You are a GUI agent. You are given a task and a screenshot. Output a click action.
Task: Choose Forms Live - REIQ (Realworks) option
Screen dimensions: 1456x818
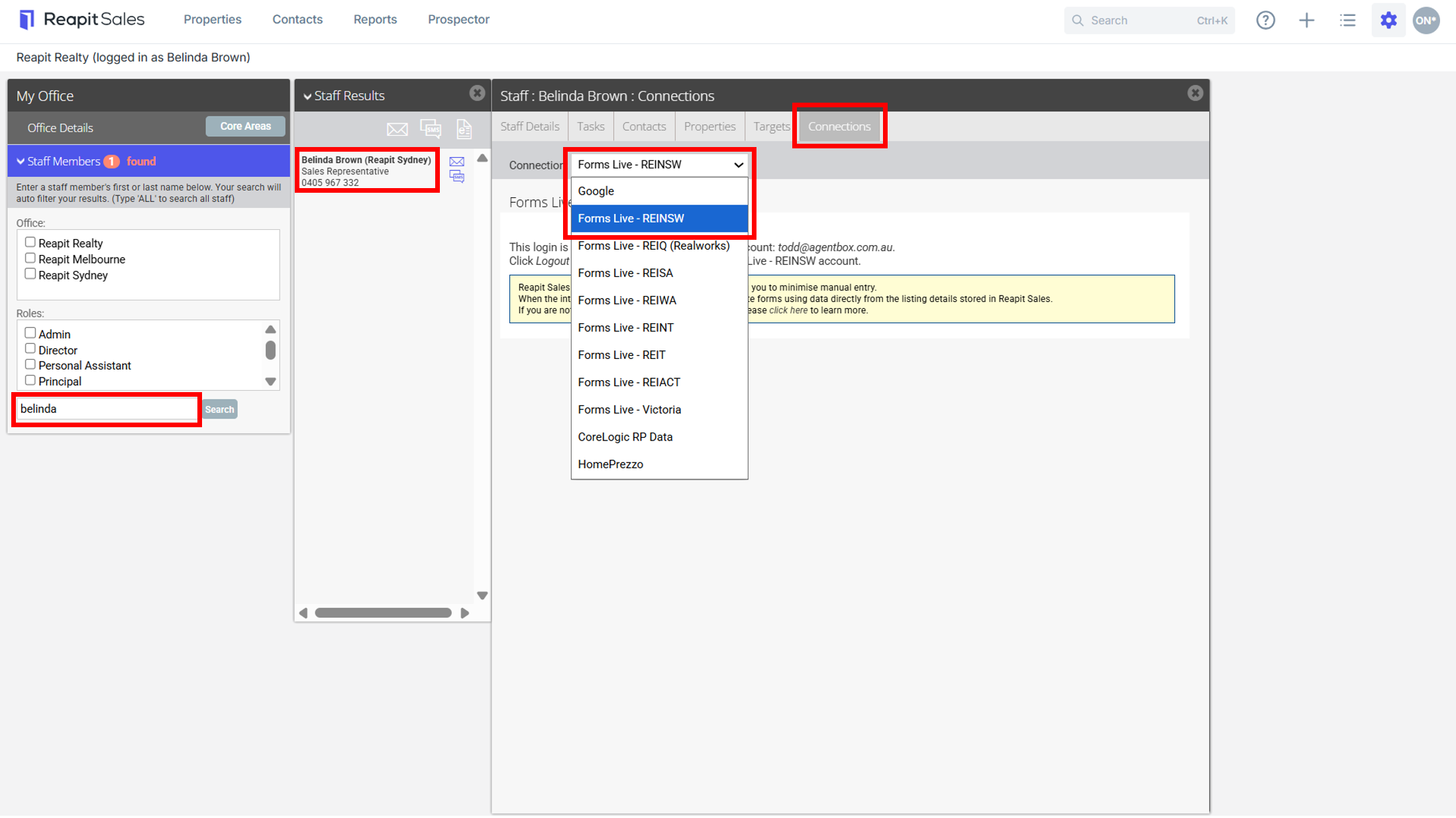659,246
